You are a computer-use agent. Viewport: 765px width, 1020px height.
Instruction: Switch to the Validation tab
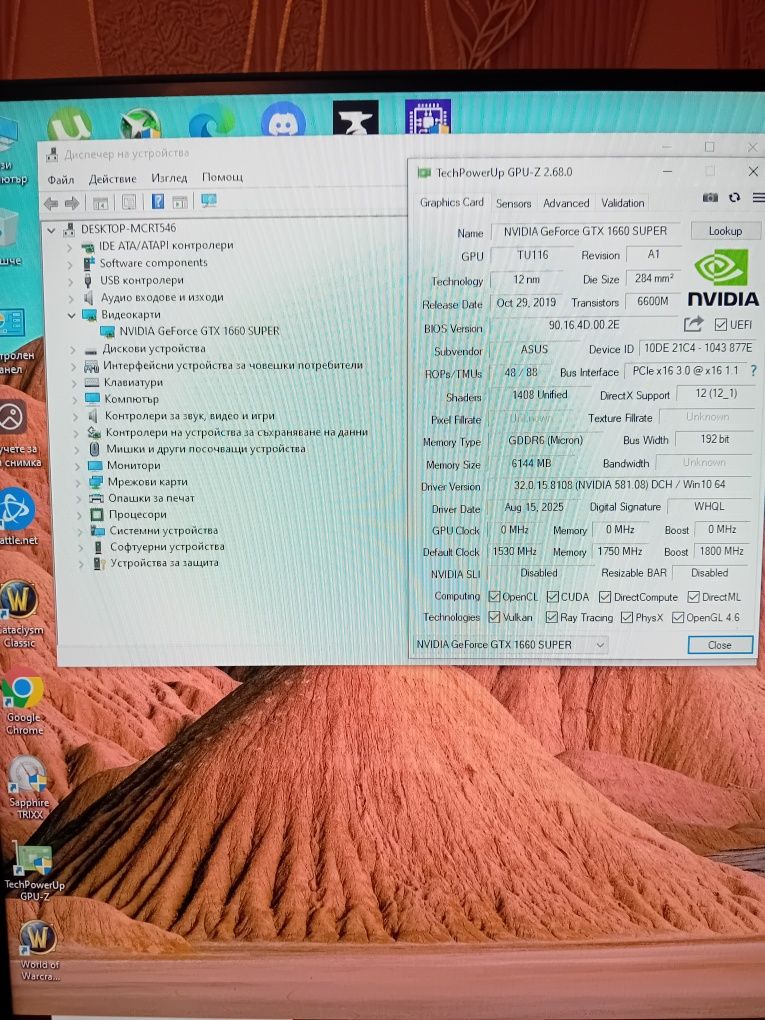pos(623,203)
